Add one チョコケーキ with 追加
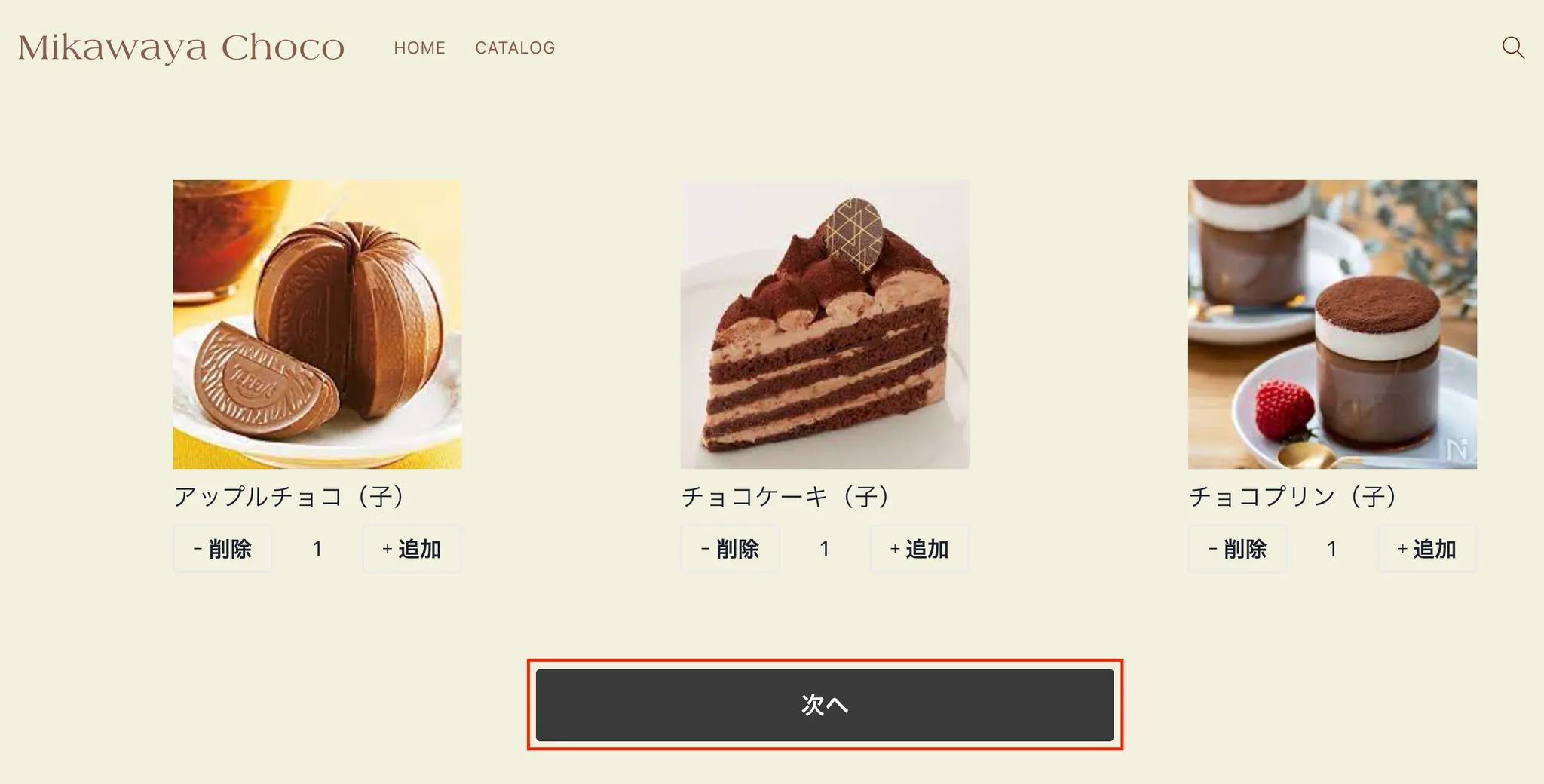 pos(920,549)
